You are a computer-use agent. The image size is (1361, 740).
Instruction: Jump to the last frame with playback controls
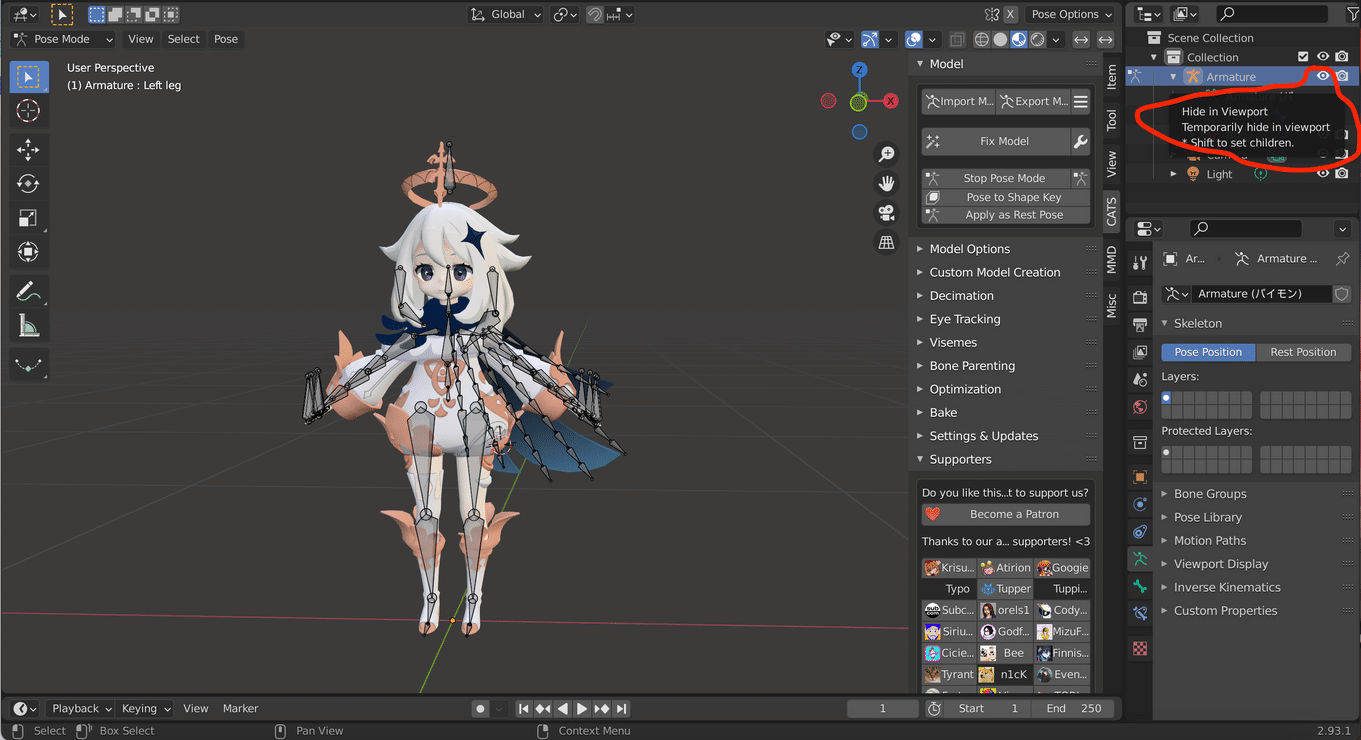621,707
